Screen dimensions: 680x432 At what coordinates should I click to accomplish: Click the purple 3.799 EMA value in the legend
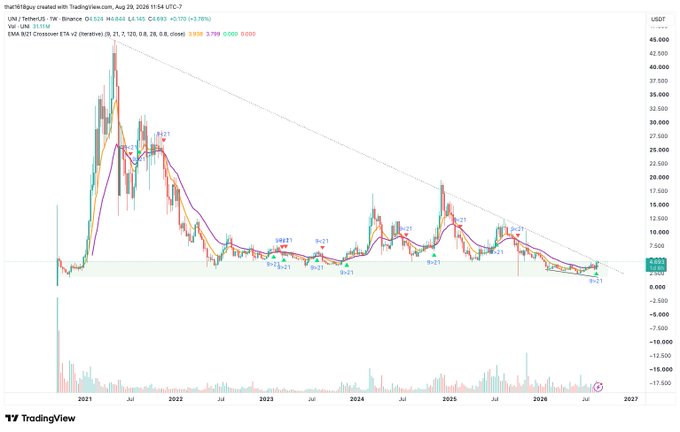pos(212,34)
